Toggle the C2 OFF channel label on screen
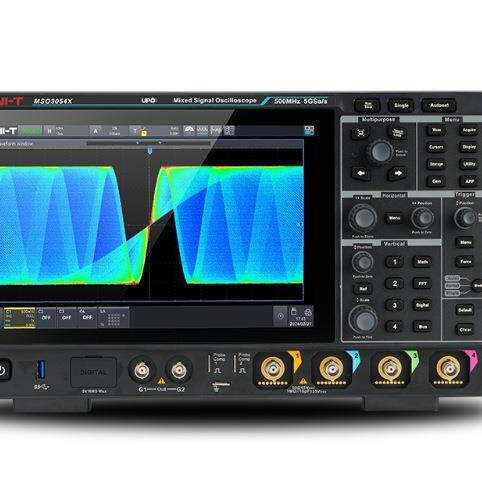 click(46, 317)
